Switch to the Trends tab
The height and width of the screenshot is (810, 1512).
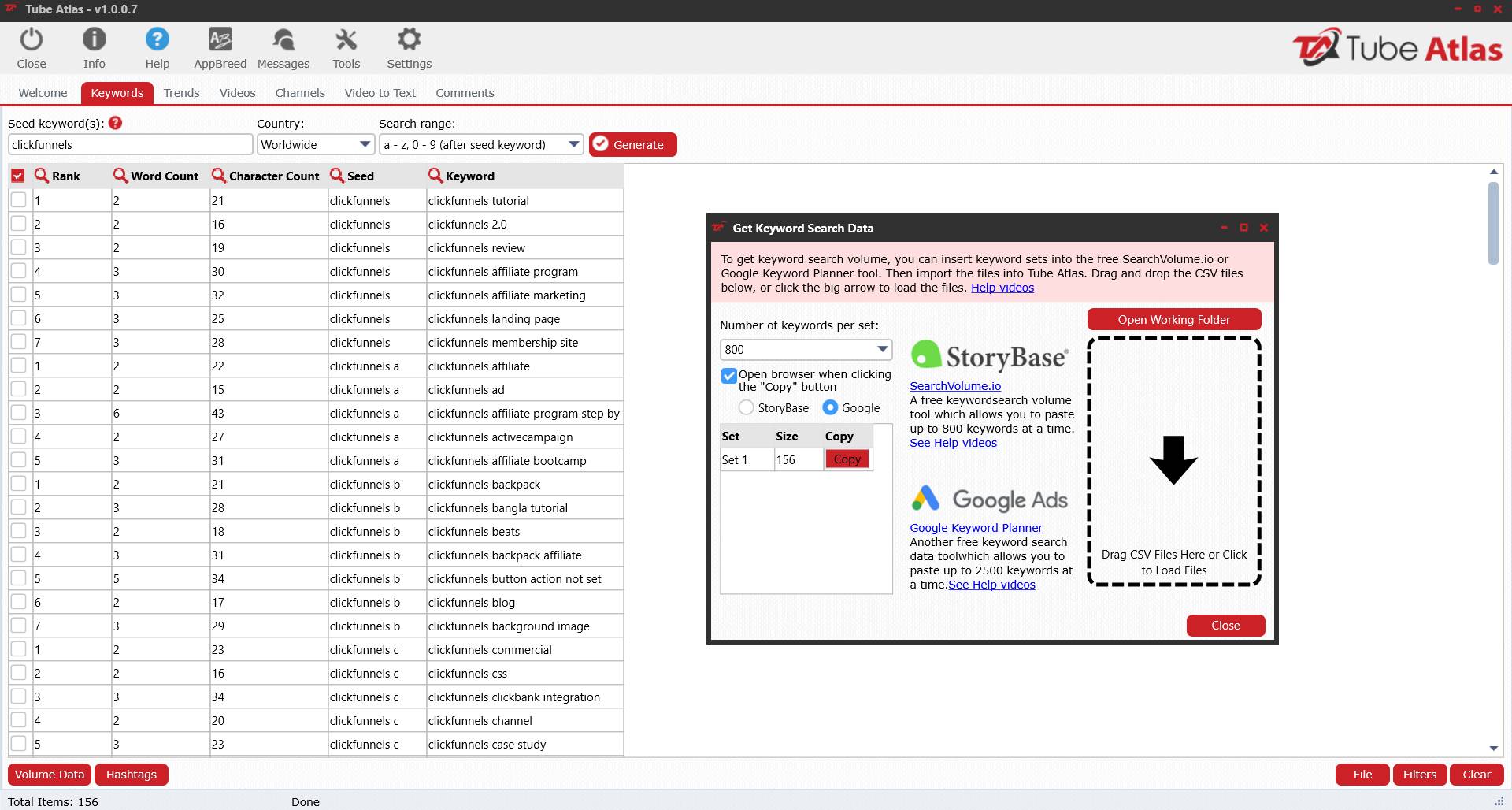coord(181,93)
